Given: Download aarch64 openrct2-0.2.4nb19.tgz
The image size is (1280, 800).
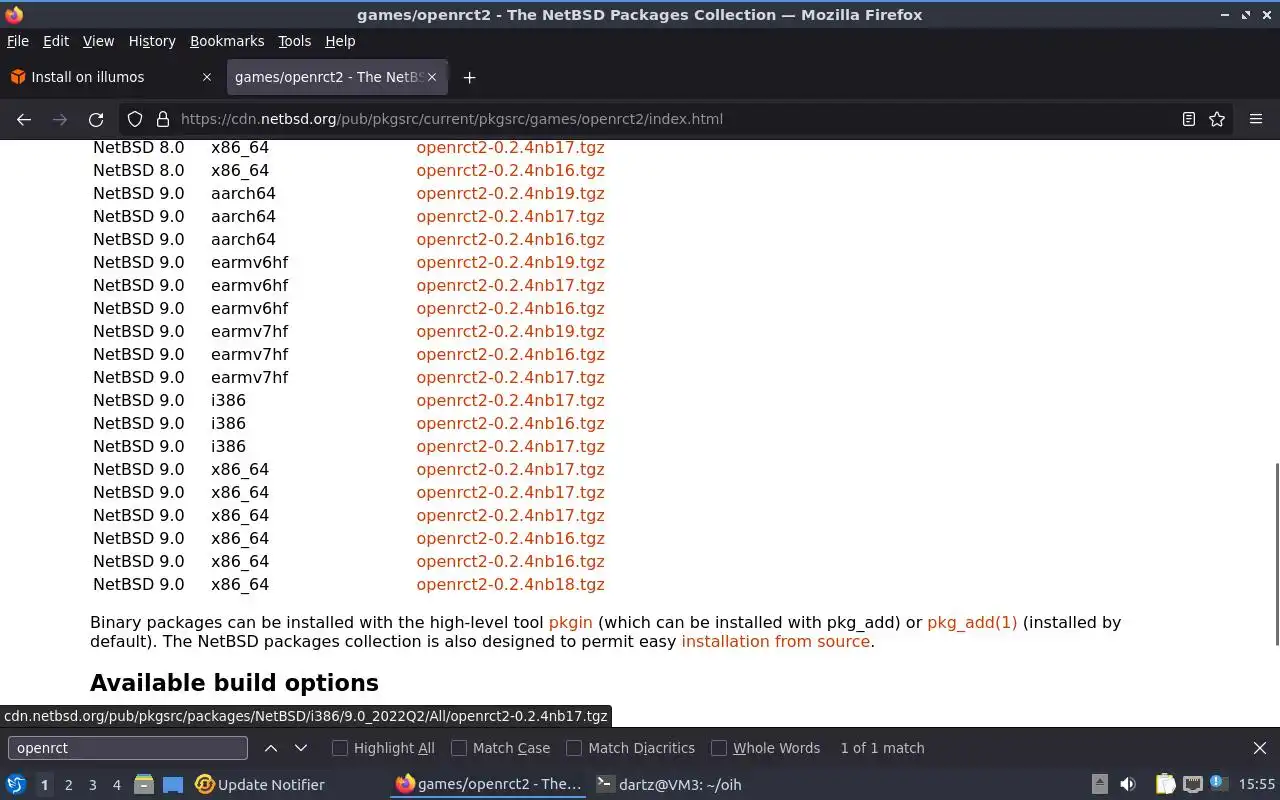Looking at the screenshot, I should point(511,193).
